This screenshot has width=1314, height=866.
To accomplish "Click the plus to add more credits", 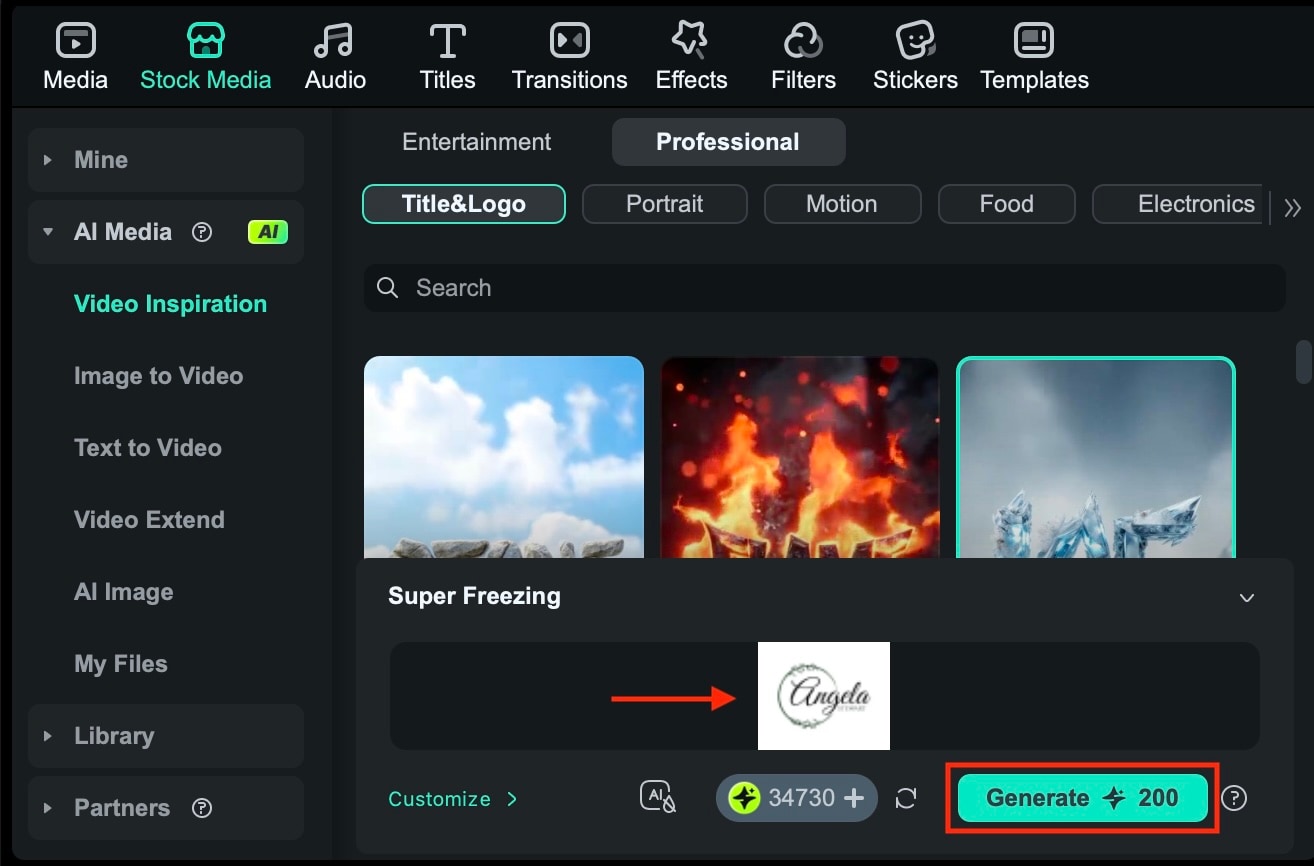I will (x=853, y=798).
